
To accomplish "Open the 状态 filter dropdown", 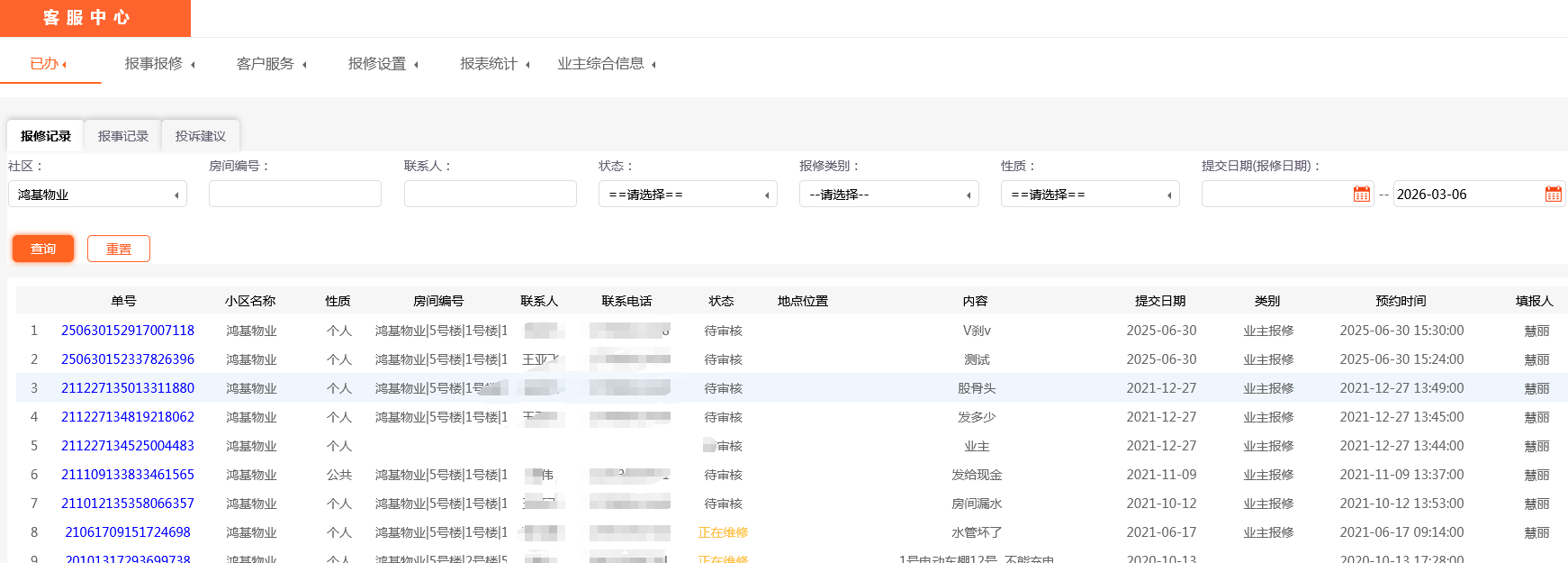I will 688,195.
